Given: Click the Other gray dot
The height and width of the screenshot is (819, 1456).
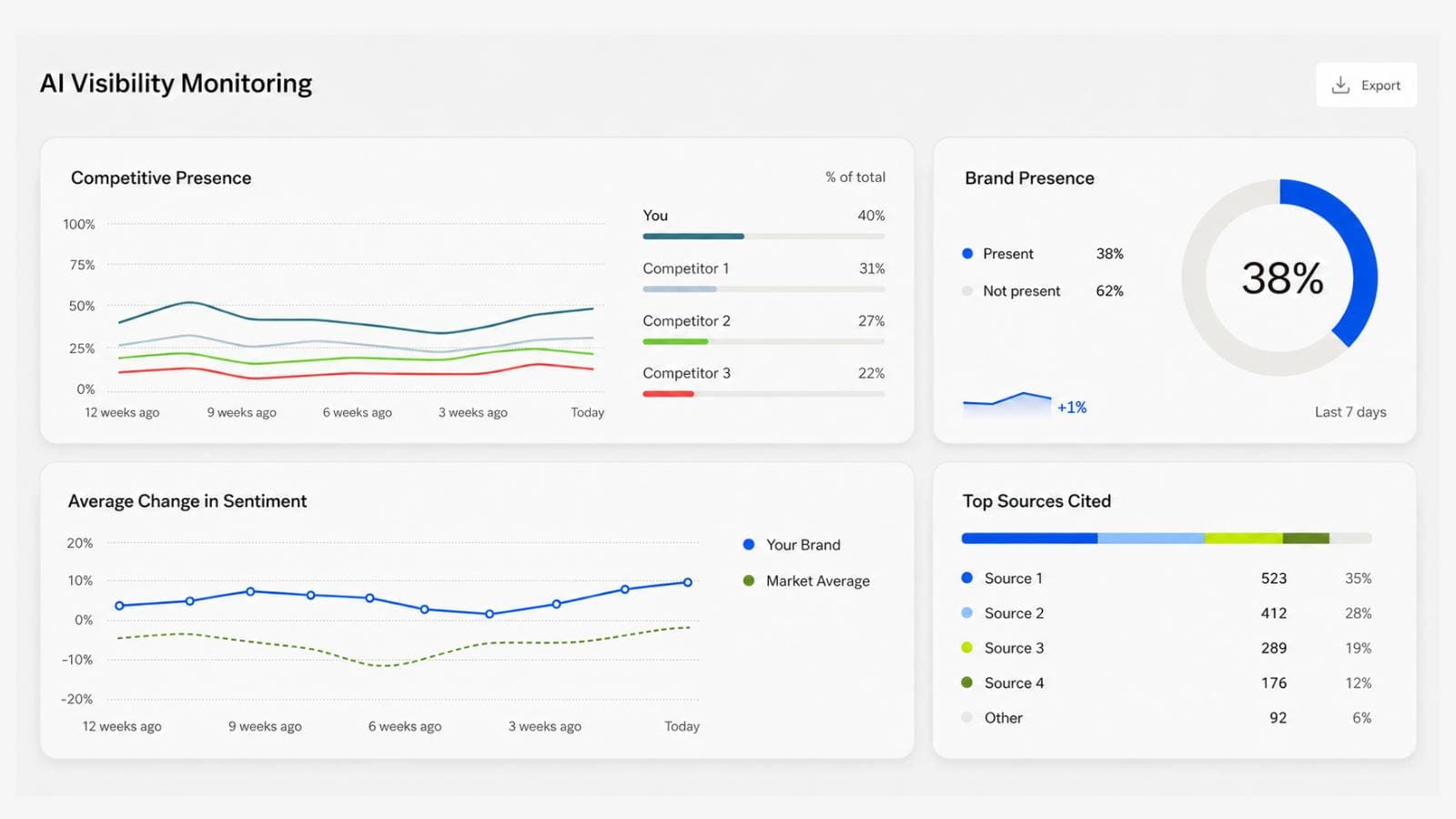Looking at the screenshot, I should pos(967,717).
